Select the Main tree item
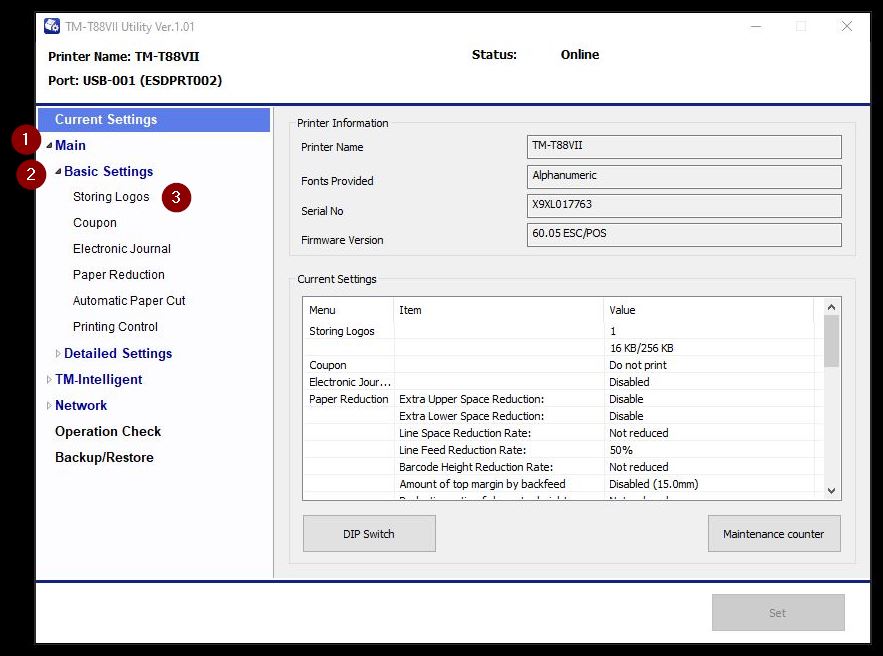Screen dimensions: 883x656 click(x=70, y=145)
